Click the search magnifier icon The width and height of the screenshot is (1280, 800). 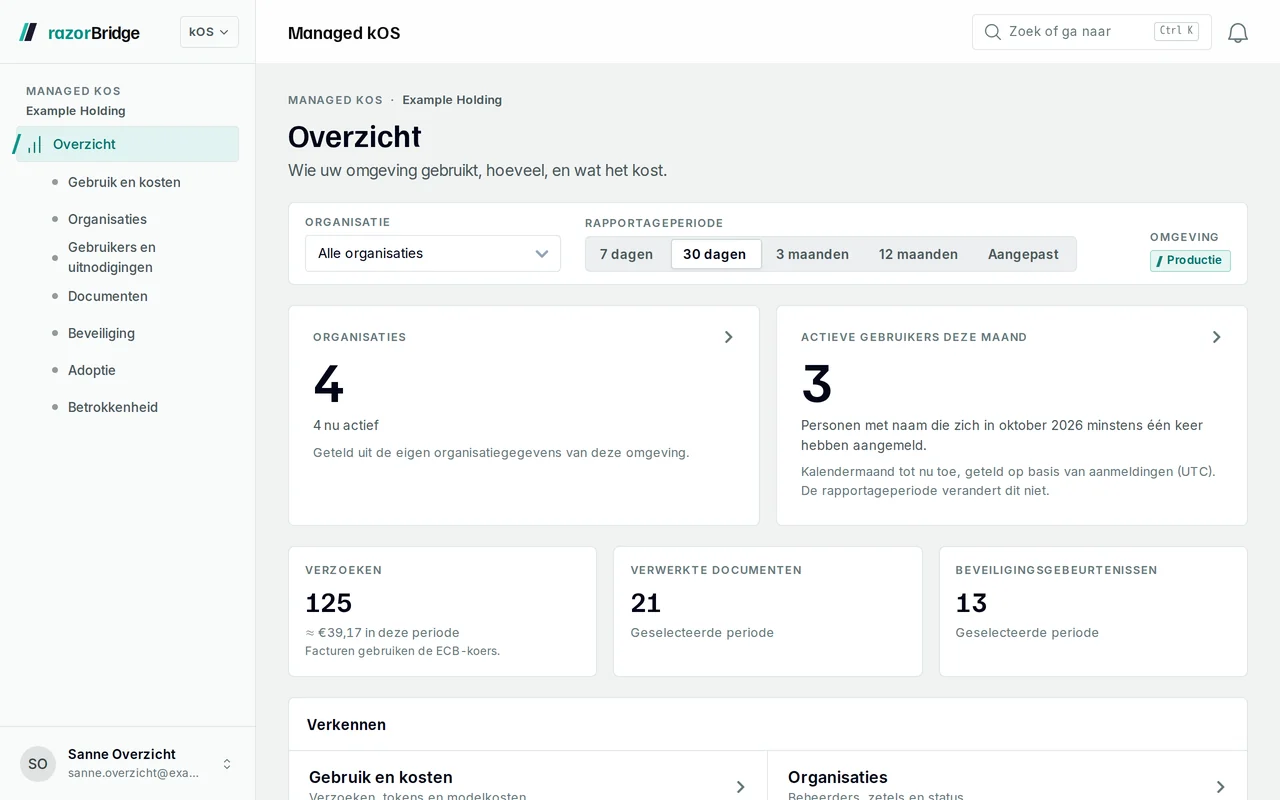pos(993,32)
